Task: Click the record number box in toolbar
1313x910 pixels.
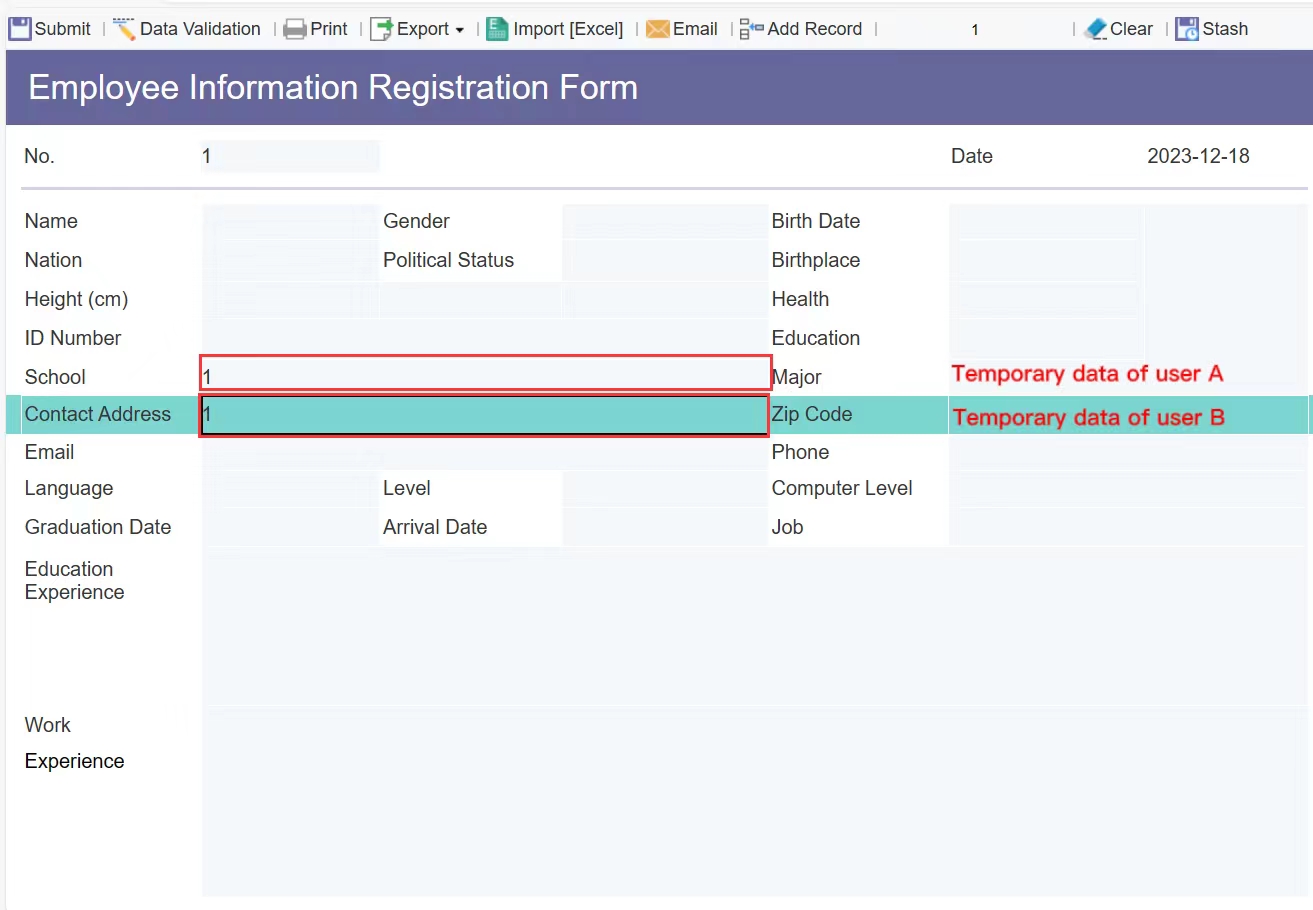Action: 974,30
